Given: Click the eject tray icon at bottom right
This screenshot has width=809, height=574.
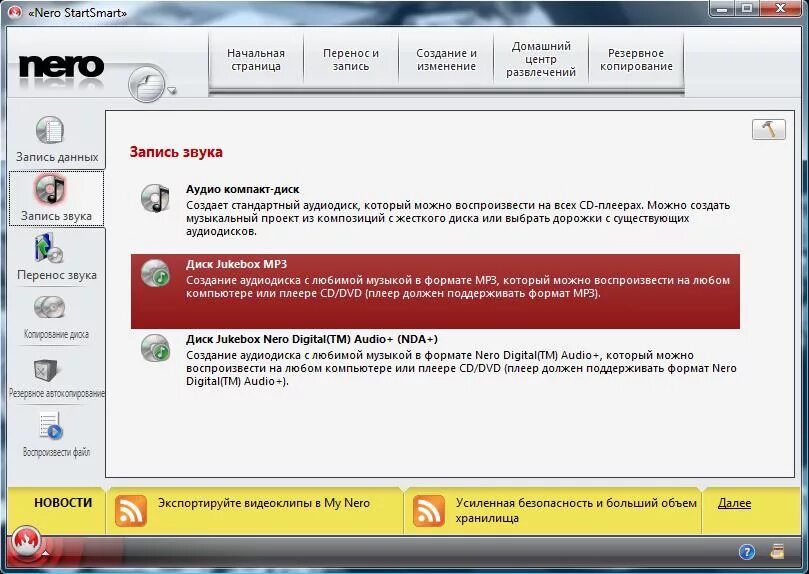Looking at the screenshot, I should click(777, 552).
